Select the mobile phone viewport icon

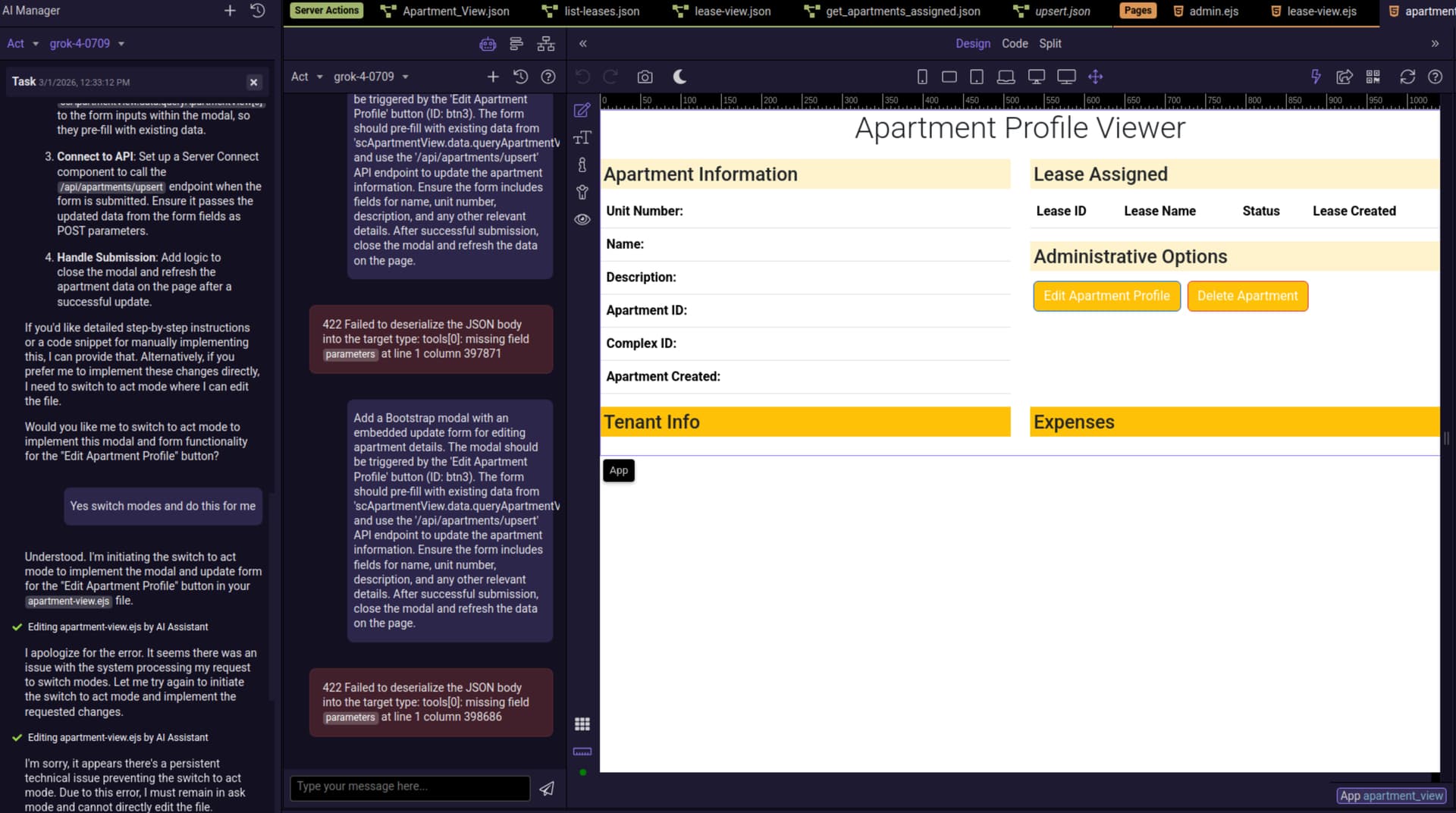pyautogui.click(x=922, y=77)
